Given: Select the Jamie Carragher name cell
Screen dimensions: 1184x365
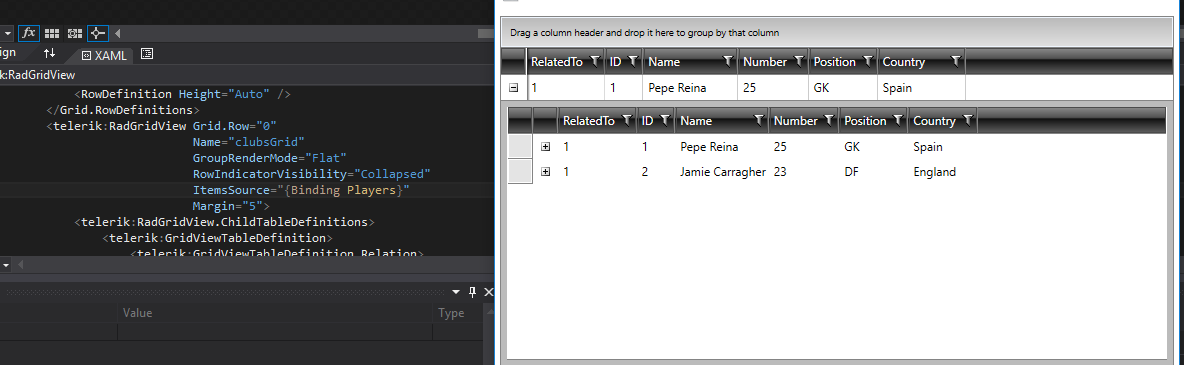Looking at the screenshot, I should pyautogui.click(x=723, y=172).
